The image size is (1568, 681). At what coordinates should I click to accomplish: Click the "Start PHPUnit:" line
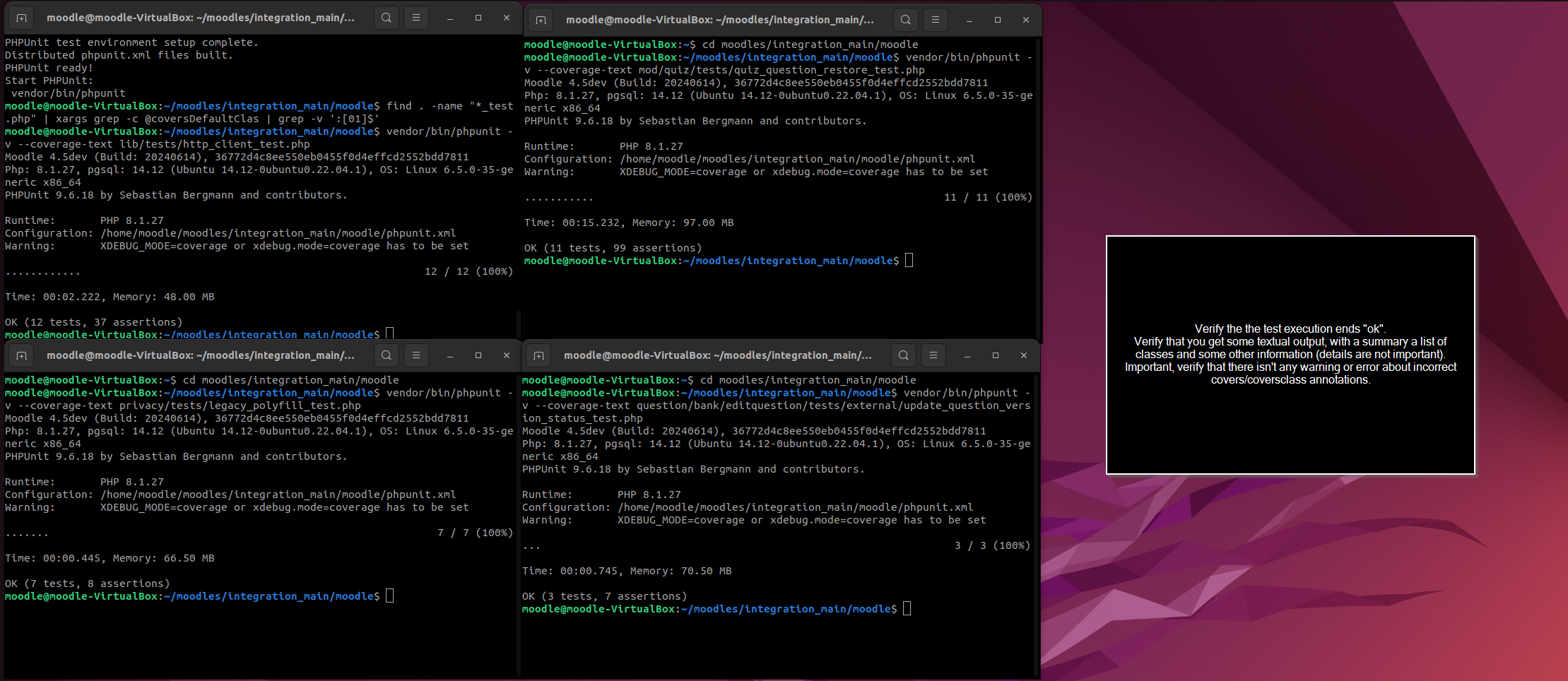pyautogui.click(x=49, y=81)
